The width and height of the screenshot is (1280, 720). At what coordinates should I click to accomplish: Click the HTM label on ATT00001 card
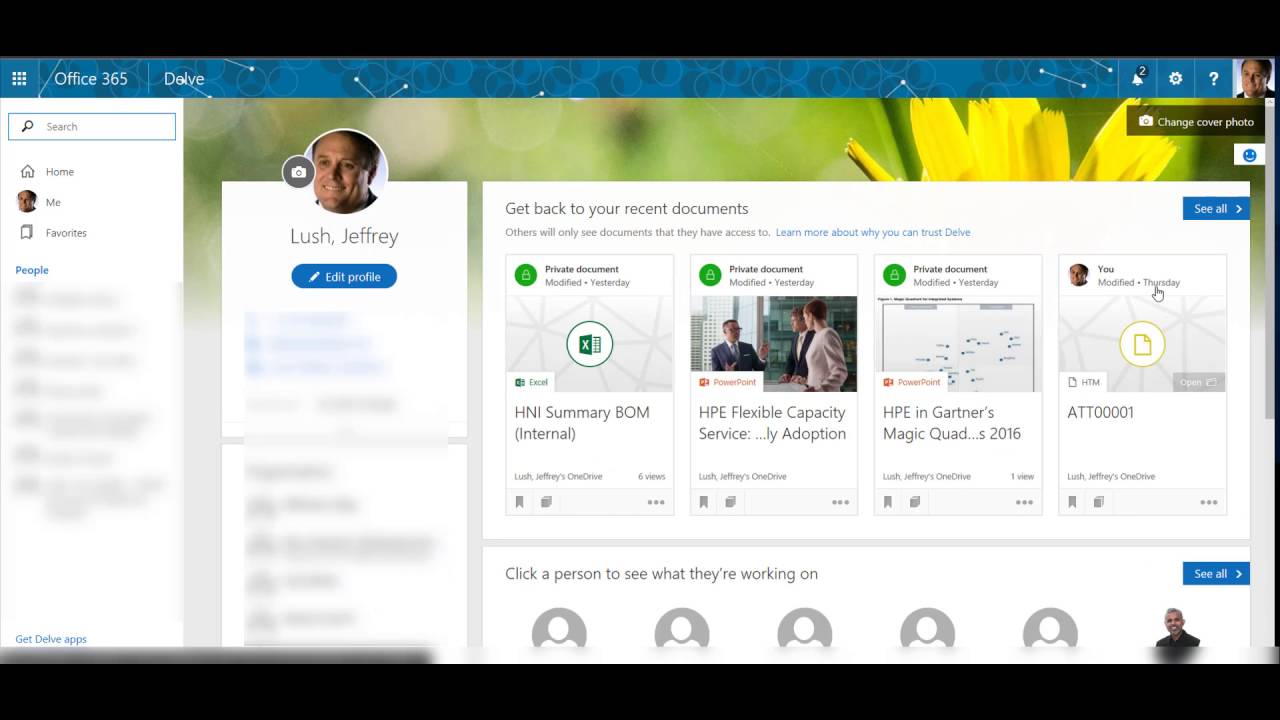(1084, 382)
